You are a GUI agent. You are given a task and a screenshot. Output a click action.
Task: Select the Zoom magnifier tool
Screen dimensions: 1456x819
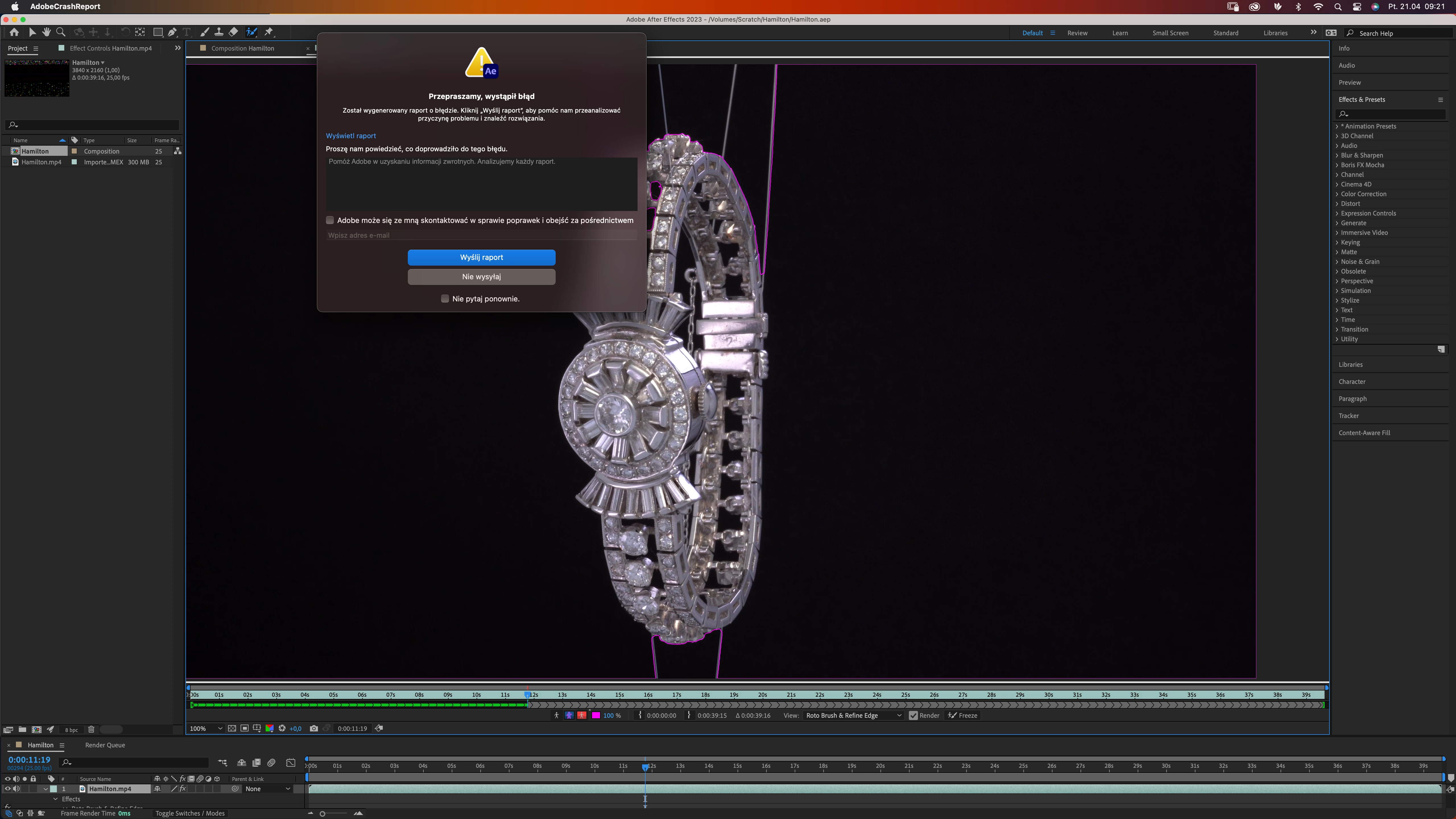61,32
